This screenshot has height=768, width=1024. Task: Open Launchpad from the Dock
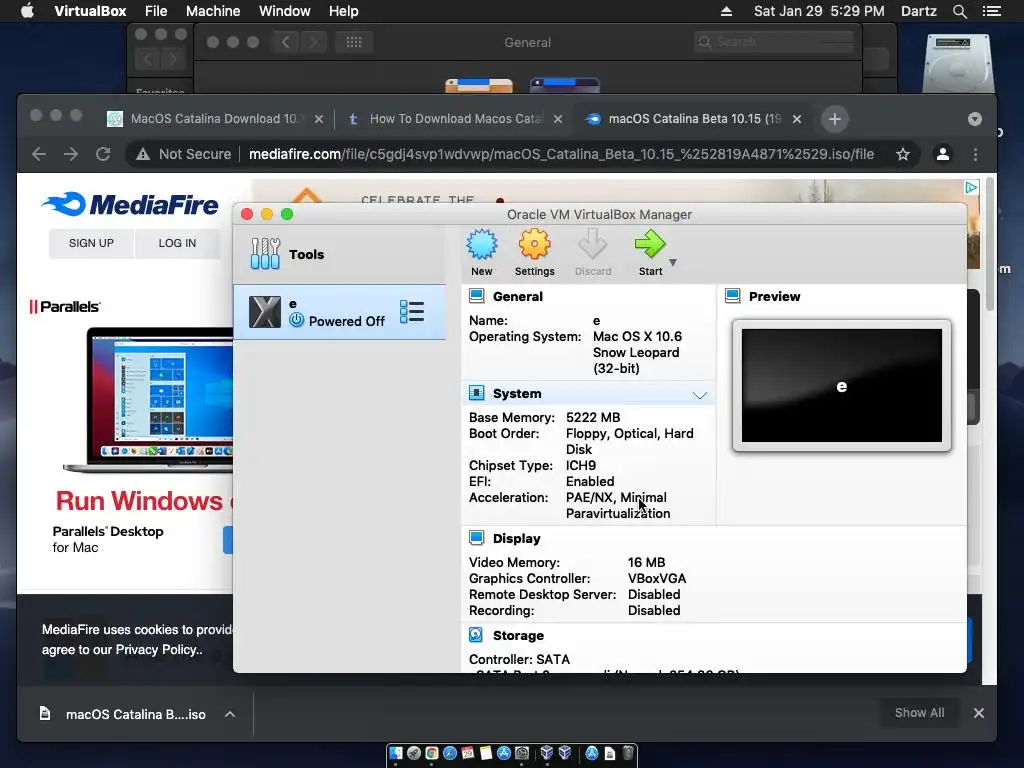click(x=413, y=753)
